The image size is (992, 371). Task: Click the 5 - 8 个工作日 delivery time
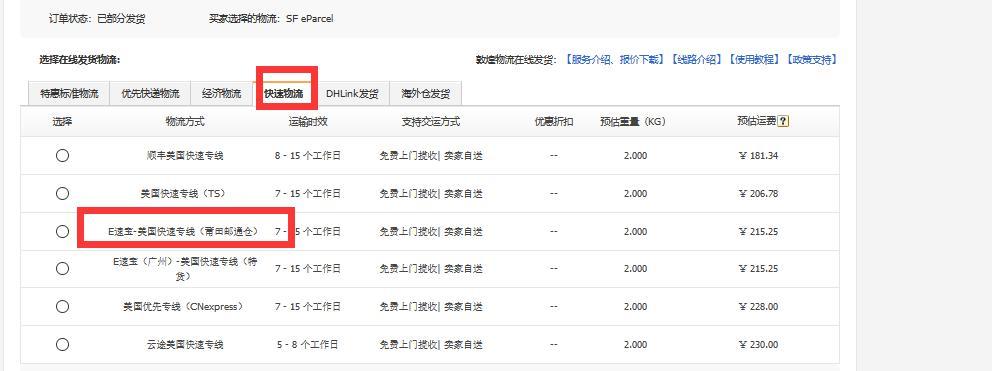coord(307,345)
